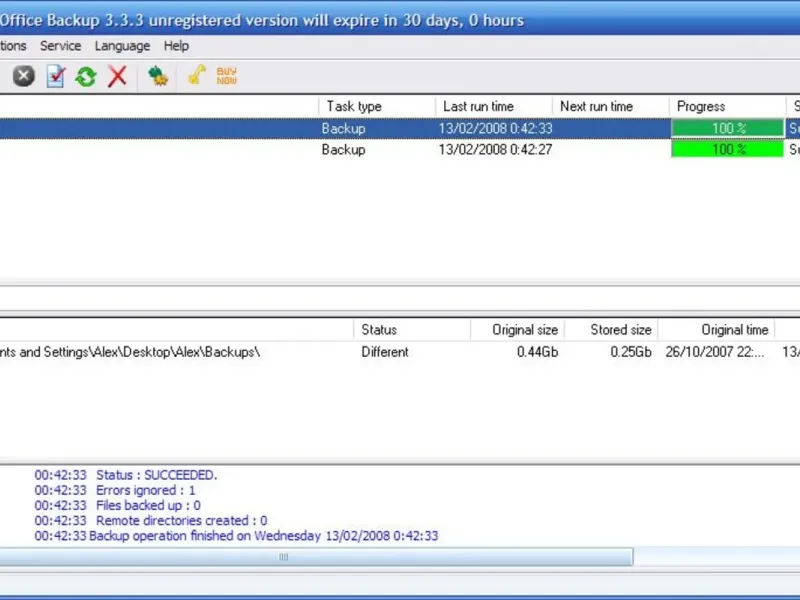Screen dimensions: 800x600
Task: Click the Progress column header
Action: point(728,106)
